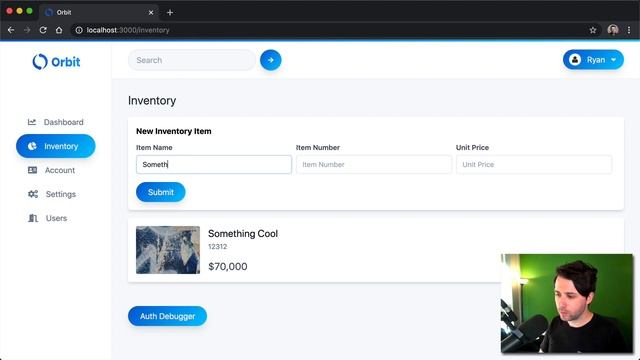The image size is (640, 360).
Task: Open Chrome three-dot menu
Action: click(x=629, y=30)
